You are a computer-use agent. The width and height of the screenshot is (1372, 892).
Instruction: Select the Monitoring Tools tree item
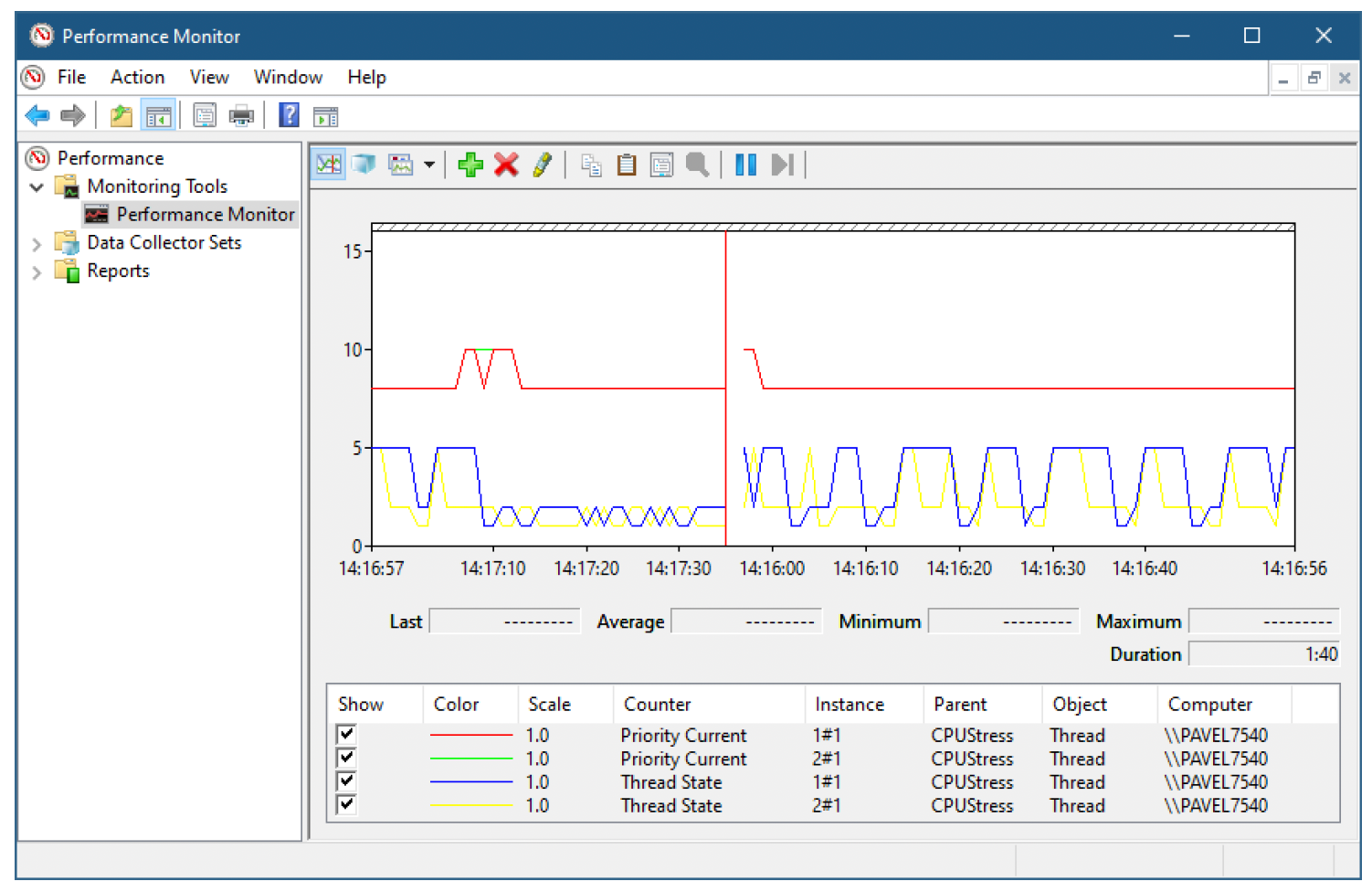pyautogui.click(x=157, y=186)
